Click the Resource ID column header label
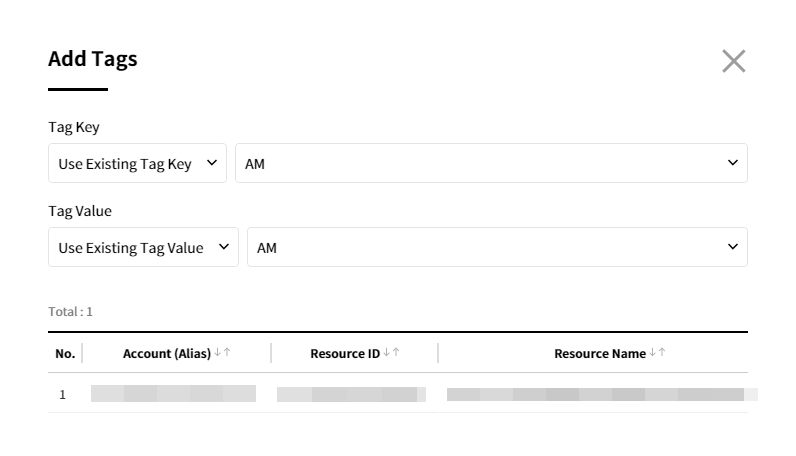This screenshot has width=796, height=456. click(x=345, y=354)
